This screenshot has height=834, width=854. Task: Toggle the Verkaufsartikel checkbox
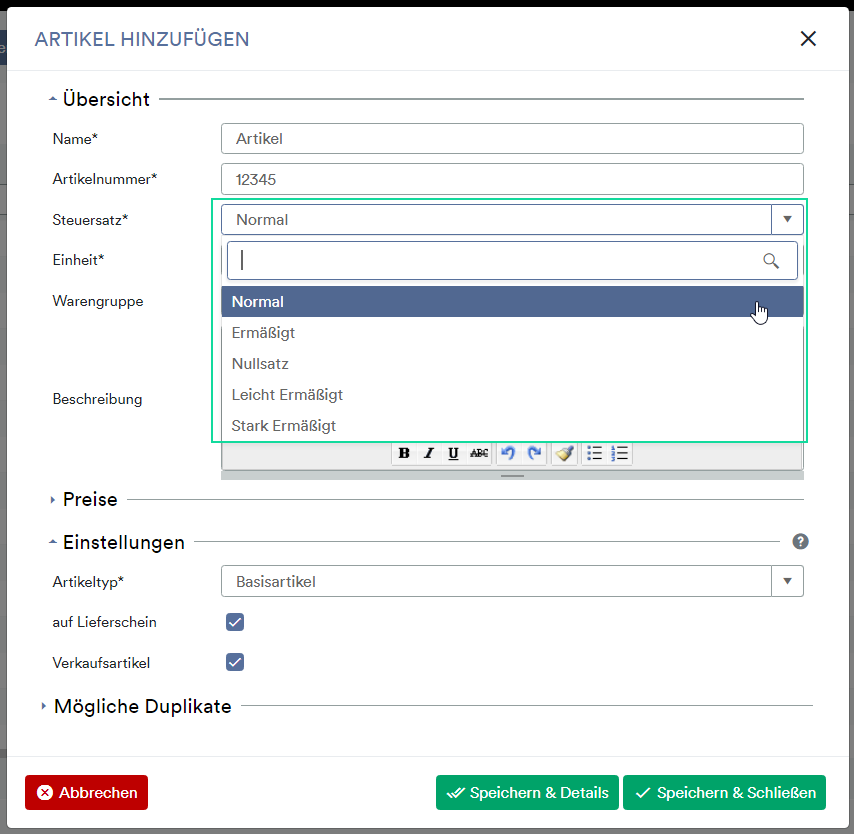(x=235, y=662)
